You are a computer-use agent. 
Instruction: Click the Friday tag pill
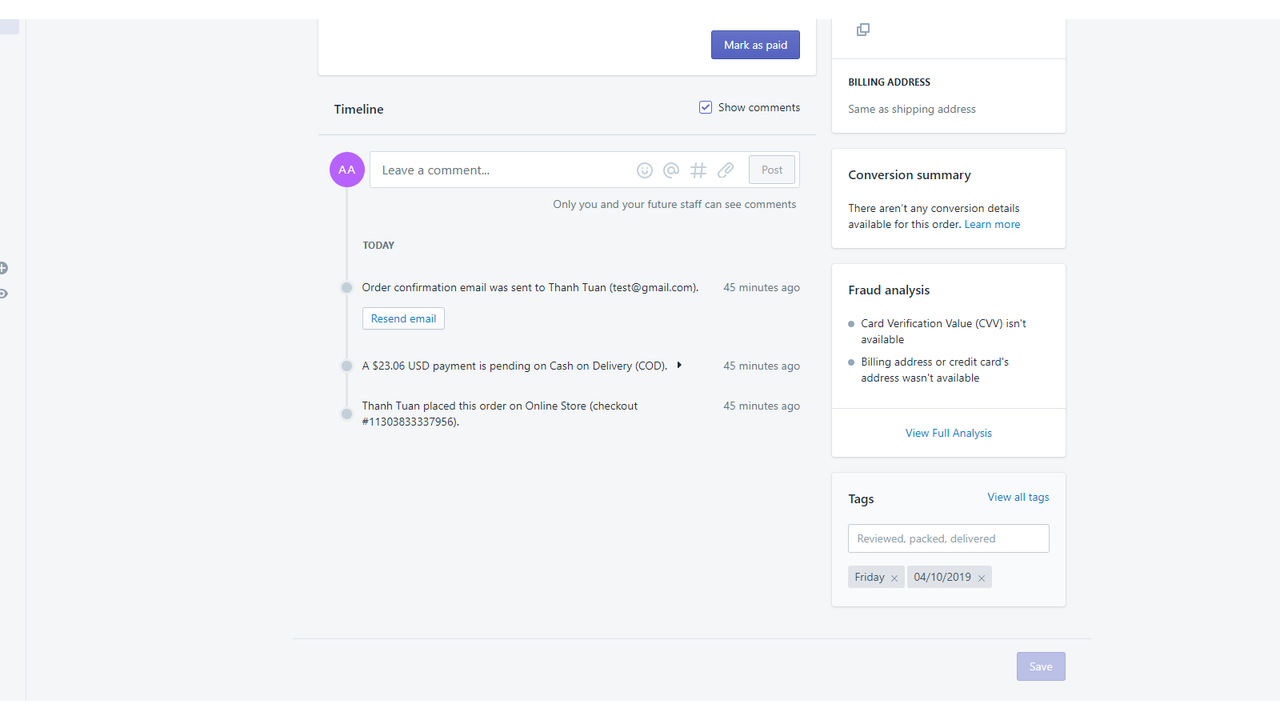click(x=869, y=577)
